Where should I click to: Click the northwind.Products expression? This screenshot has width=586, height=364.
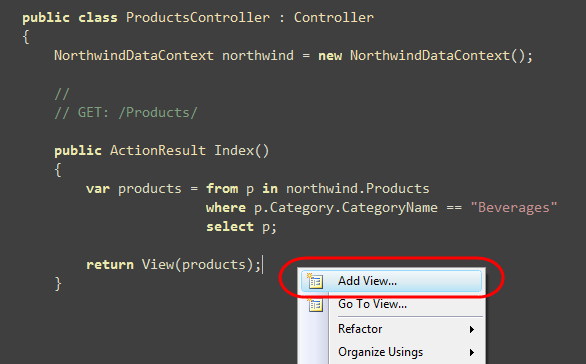pyautogui.click(x=358, y=188)
